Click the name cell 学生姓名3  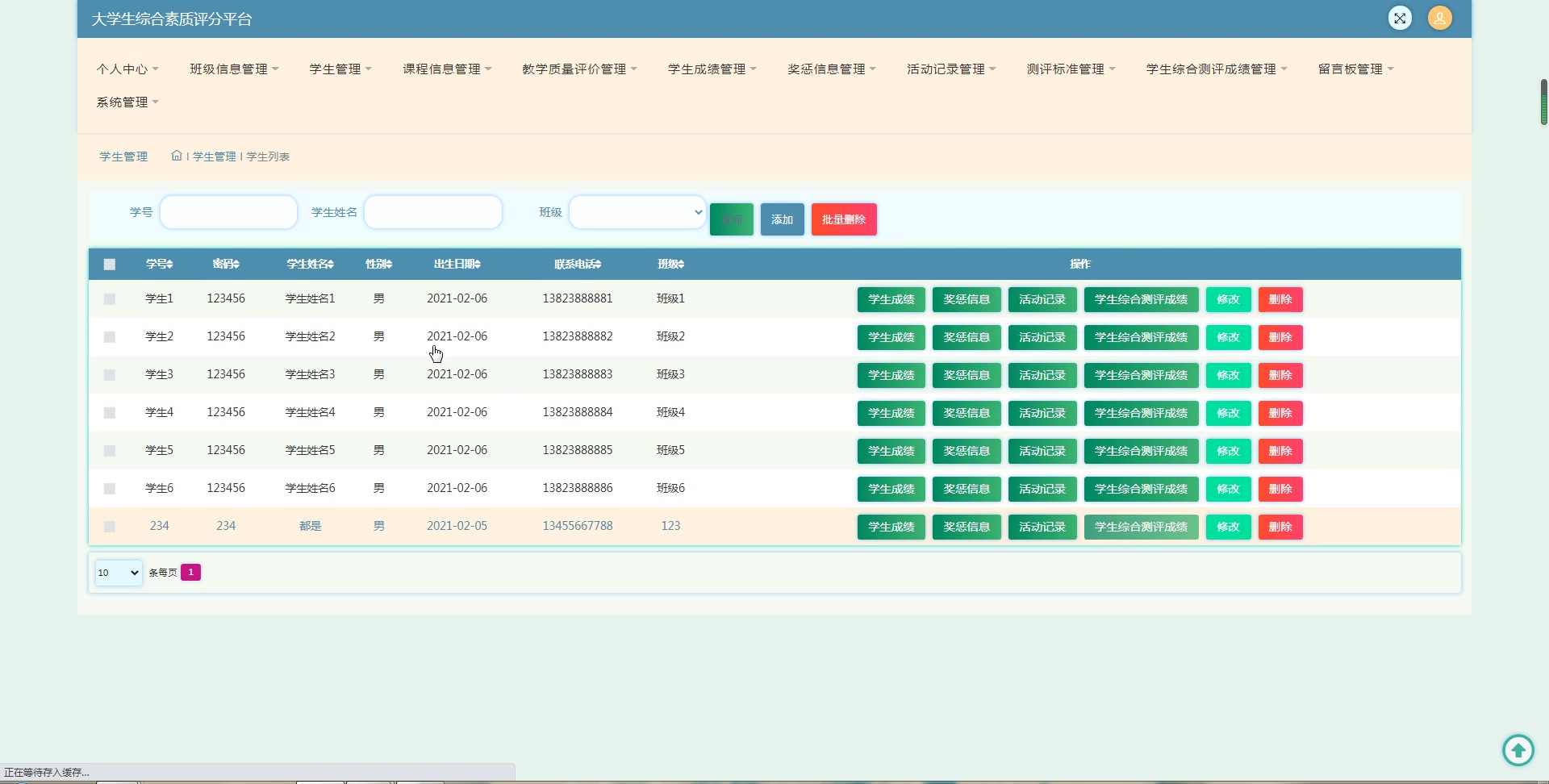click(x=311, y=374)
